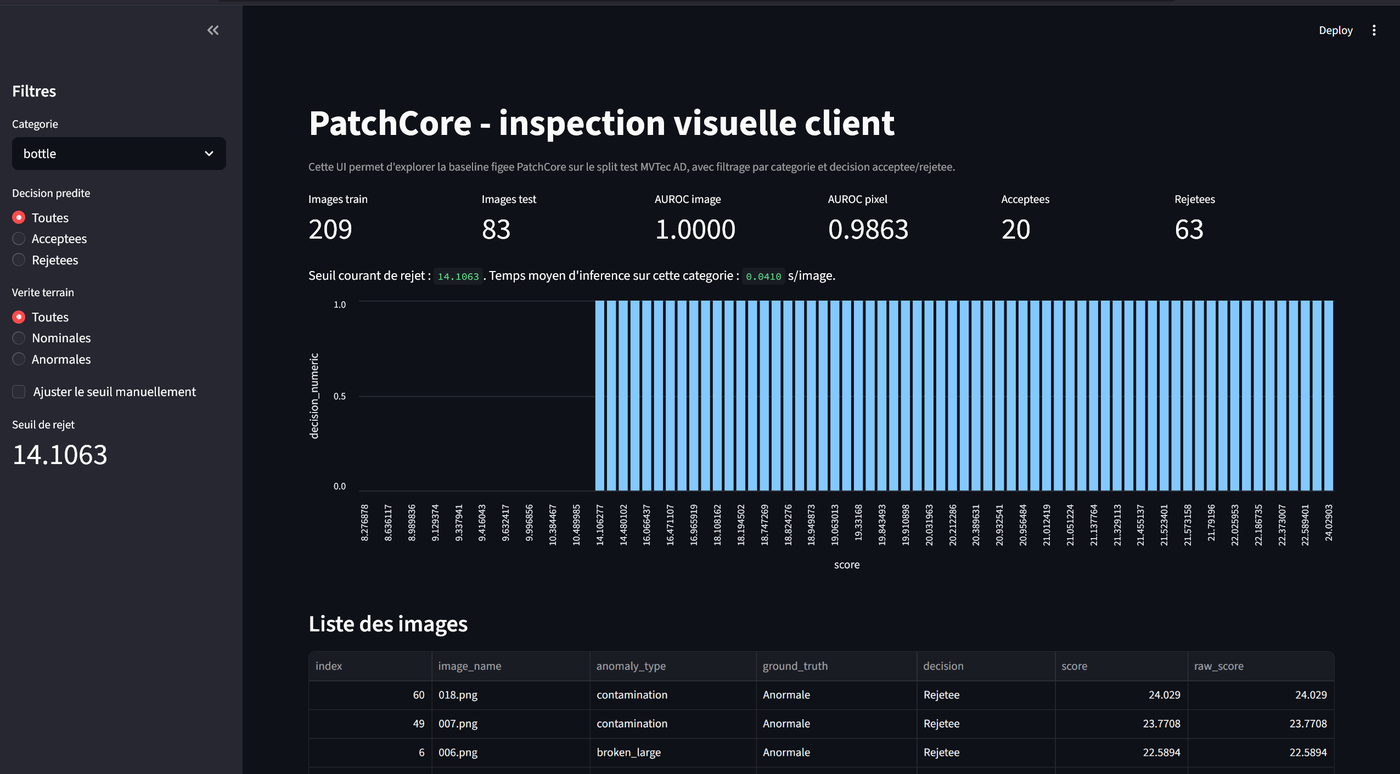The width and height of the screenshot is (1400, 774).
Task: Sort table by image_name column header
Action: tap(511, 666)
